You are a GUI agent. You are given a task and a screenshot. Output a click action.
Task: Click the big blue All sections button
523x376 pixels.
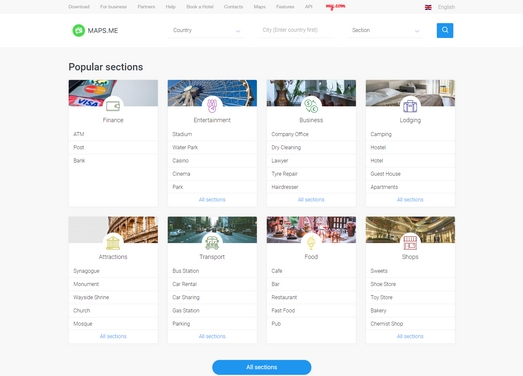point(262,367)
